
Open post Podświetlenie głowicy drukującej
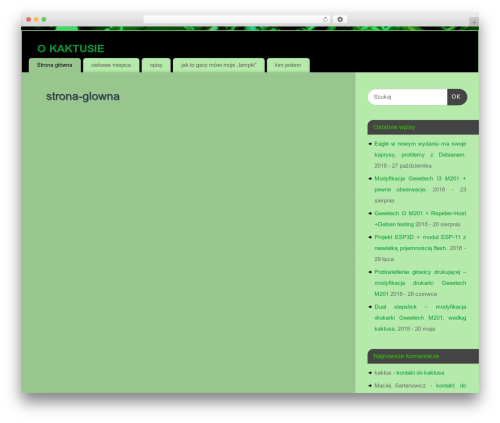tap(420, 283)
